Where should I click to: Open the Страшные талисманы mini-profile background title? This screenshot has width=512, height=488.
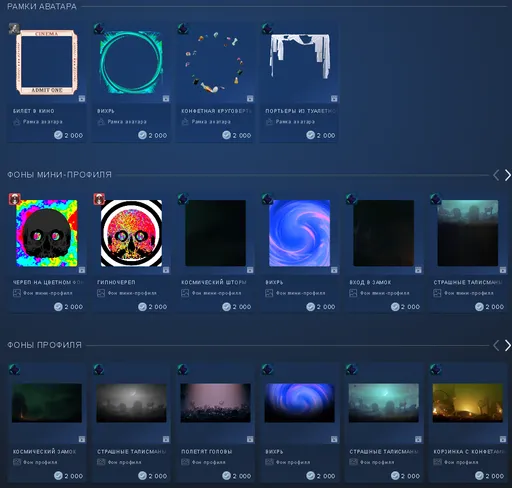tap(468, 282)
